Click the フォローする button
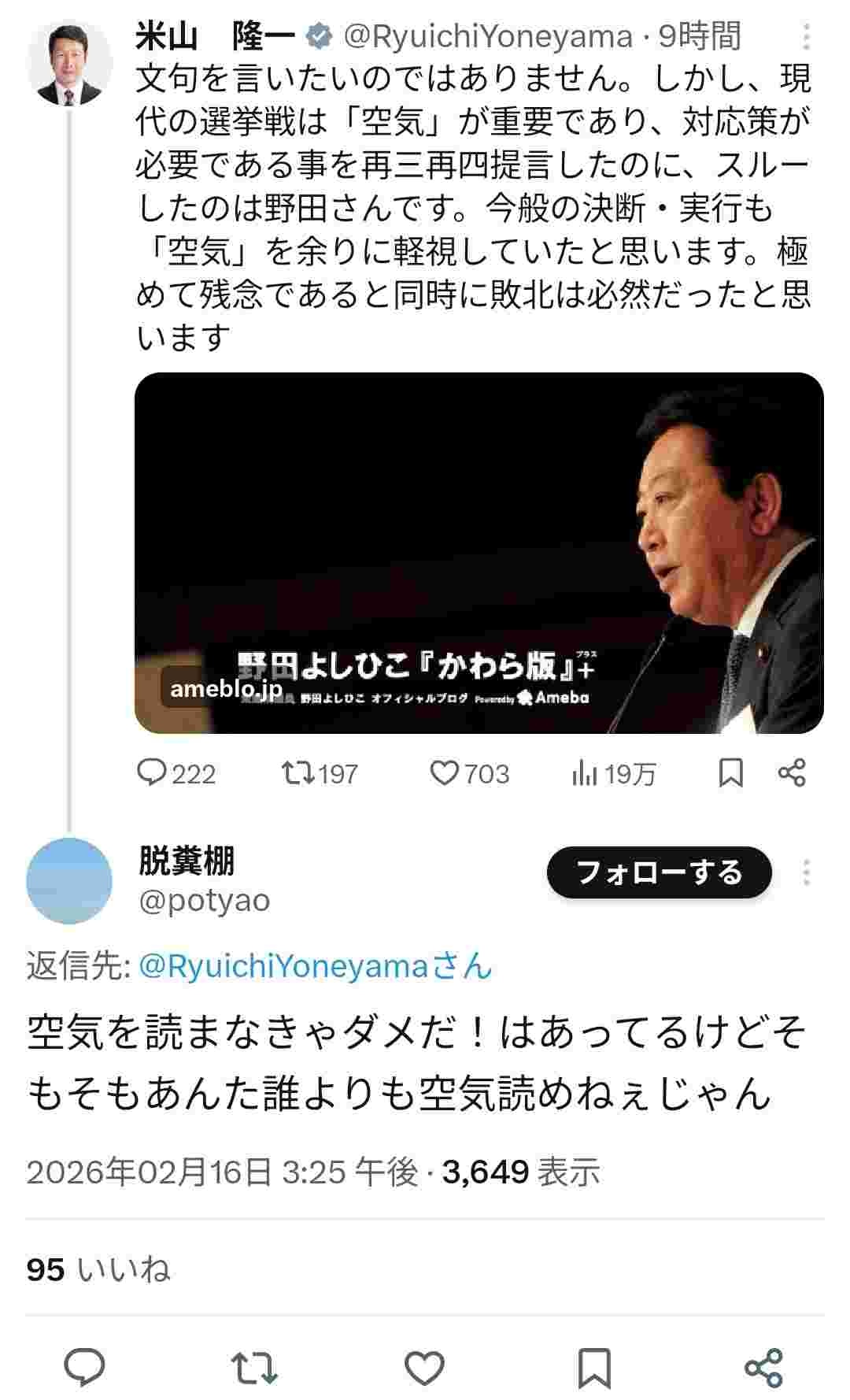 (660, 872)
